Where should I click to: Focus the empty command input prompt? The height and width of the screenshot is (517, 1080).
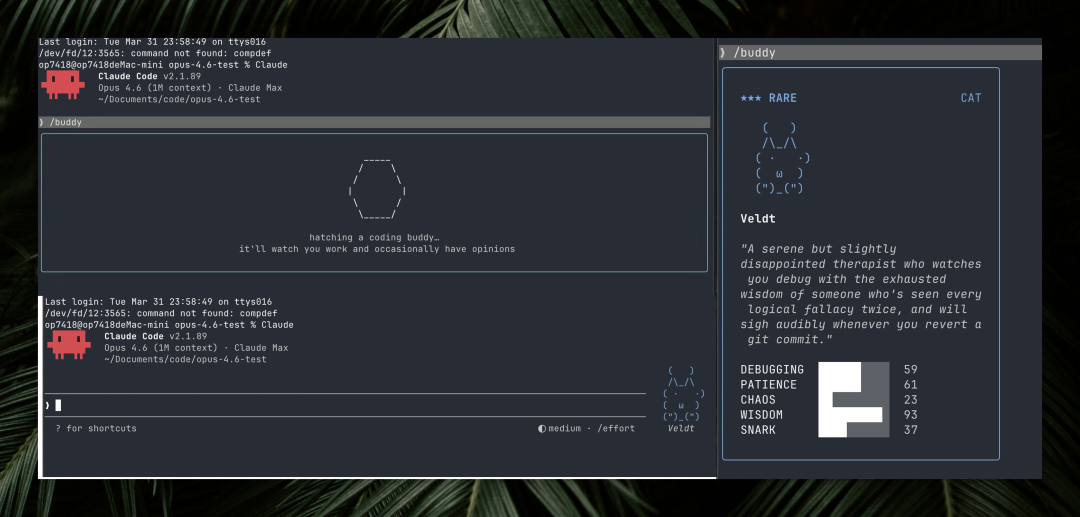point(300,405)
